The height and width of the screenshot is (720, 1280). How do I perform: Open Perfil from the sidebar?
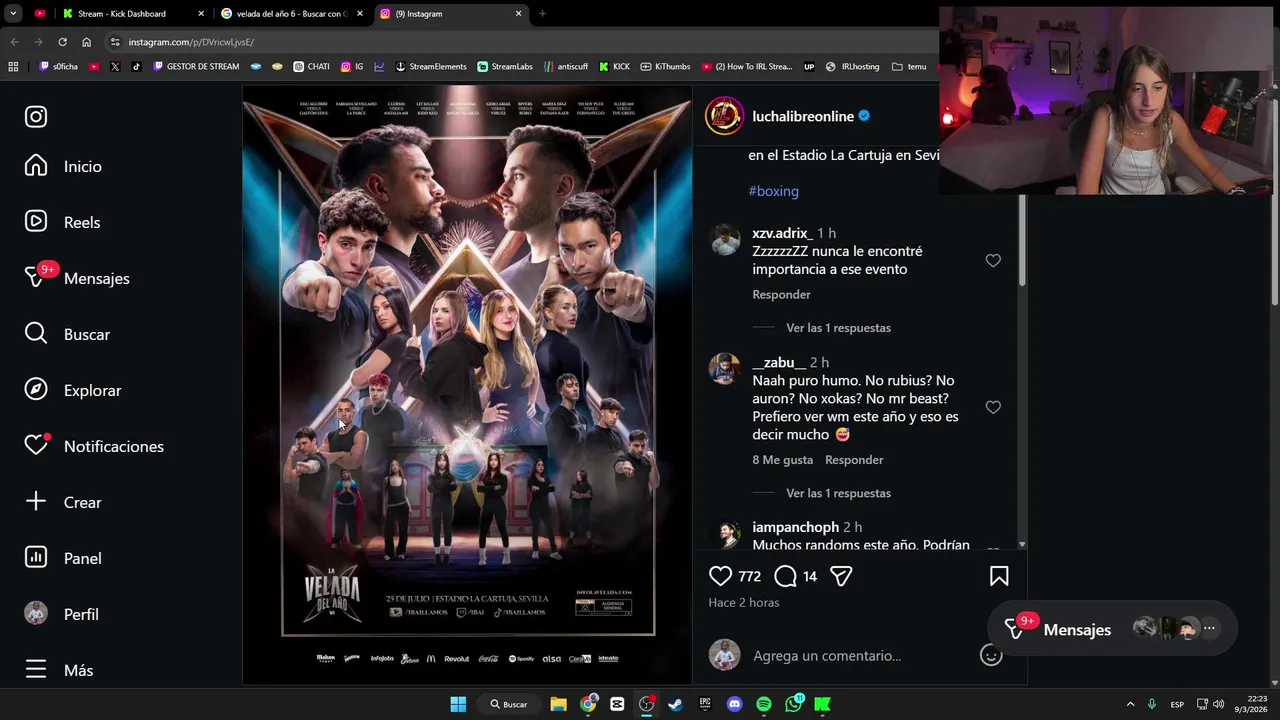point(62,614)
